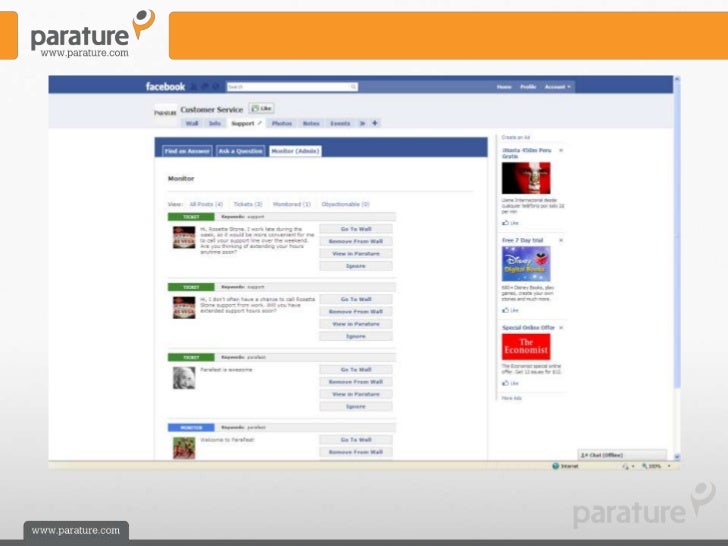Screen dimensions: 728x546
Task: Open the Ask a Question tab
Action: click(x=240, y=151)
